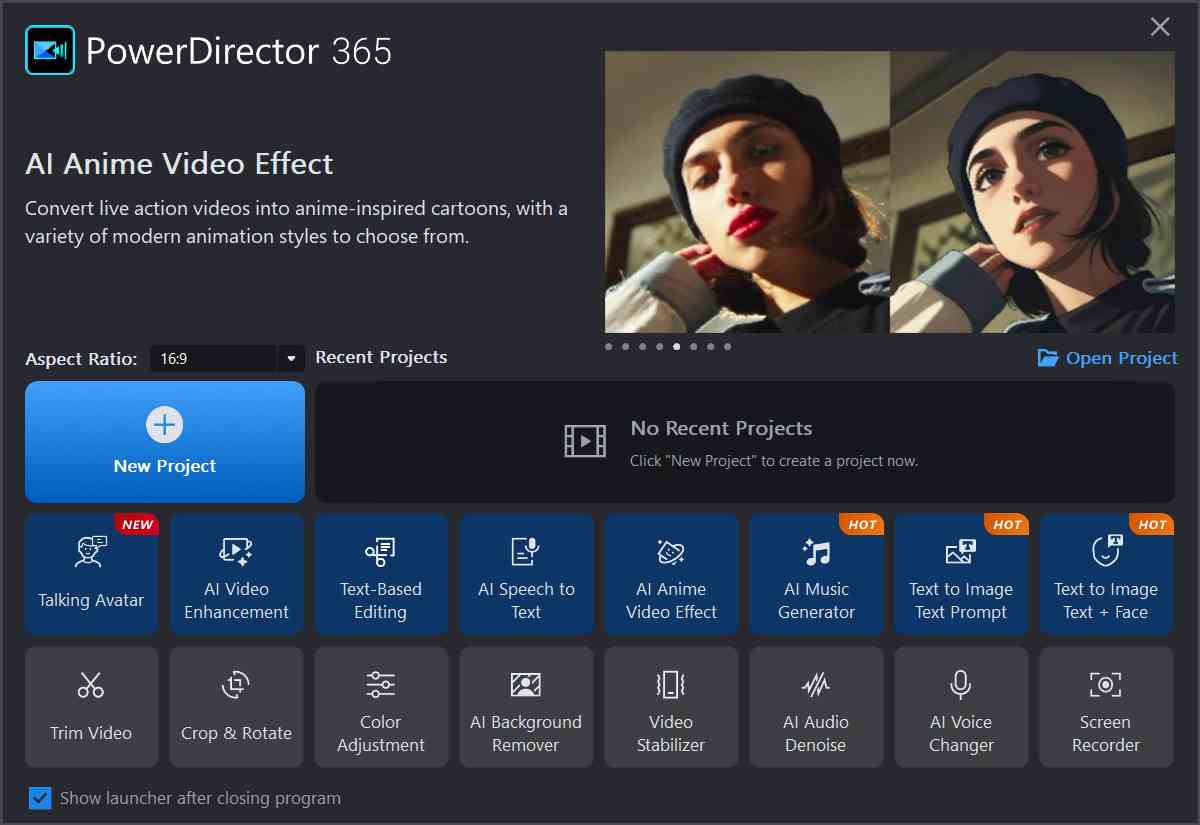Click the No Recent Projects text

721,428
